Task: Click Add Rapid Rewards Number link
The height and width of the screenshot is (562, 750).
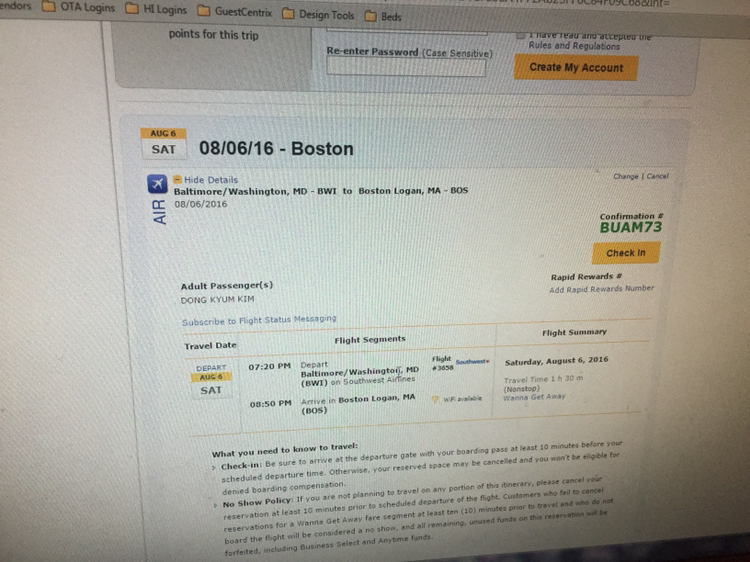Action: (602, 289)
